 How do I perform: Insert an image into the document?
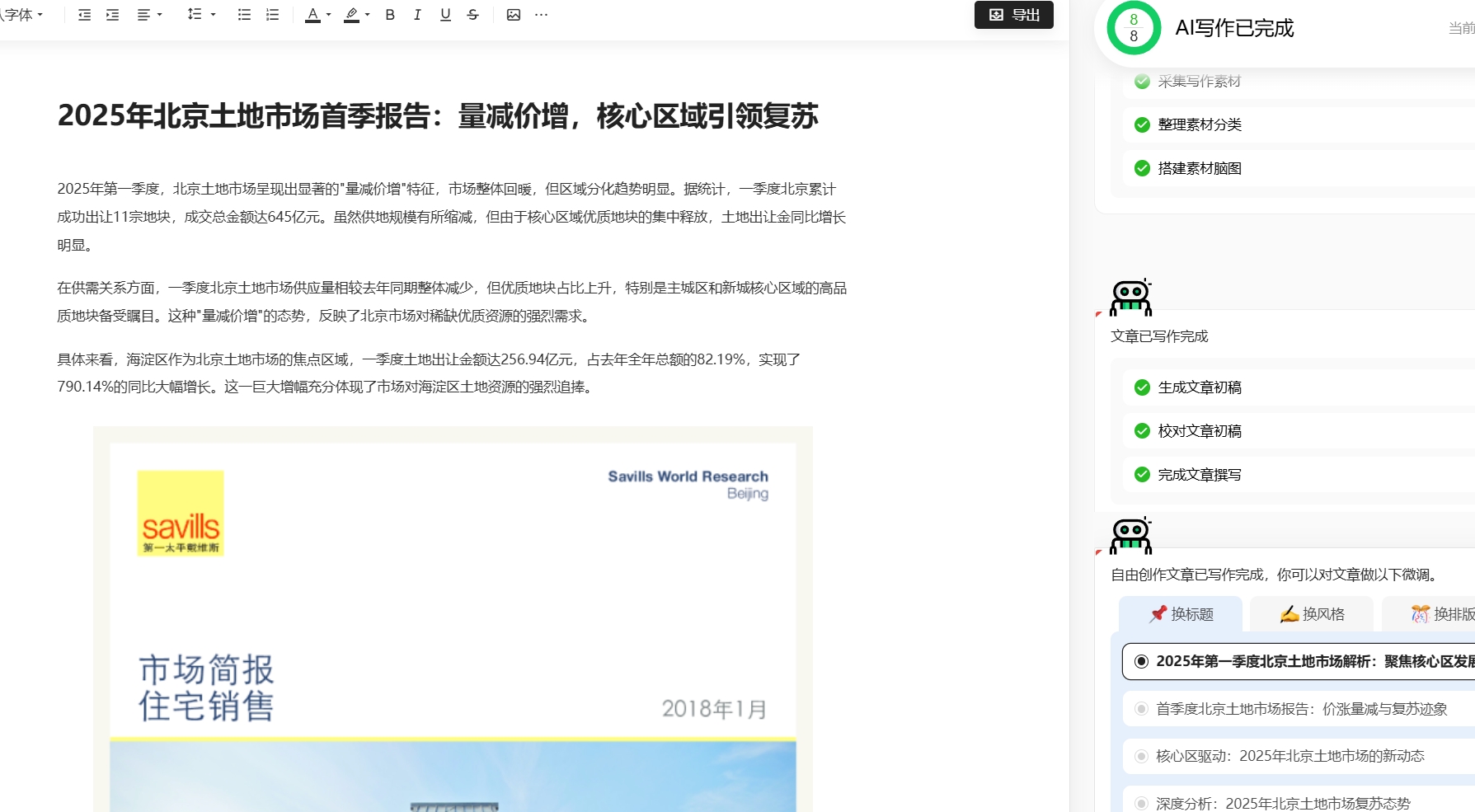tap(513, 15)
